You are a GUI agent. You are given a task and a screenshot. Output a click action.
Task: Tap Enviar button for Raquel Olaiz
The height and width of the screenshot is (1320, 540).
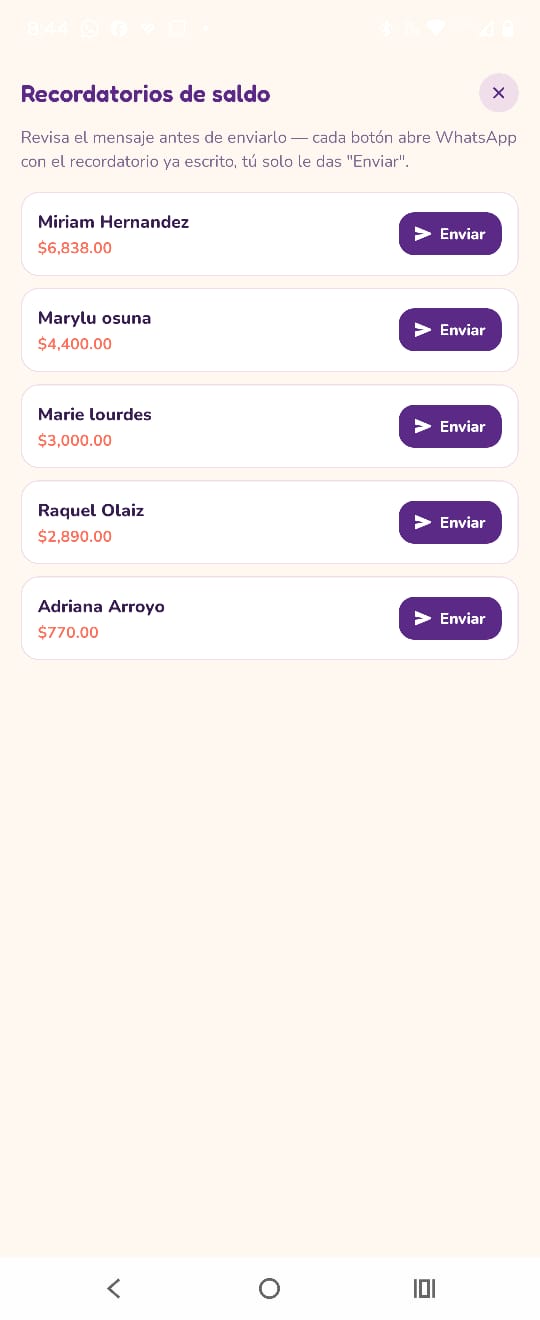450,522
